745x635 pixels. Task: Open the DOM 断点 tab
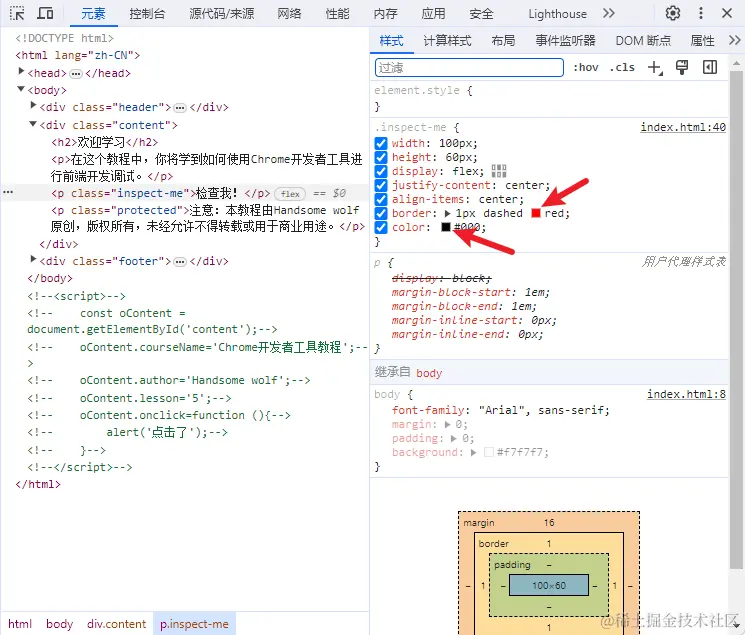pos(643,41)
